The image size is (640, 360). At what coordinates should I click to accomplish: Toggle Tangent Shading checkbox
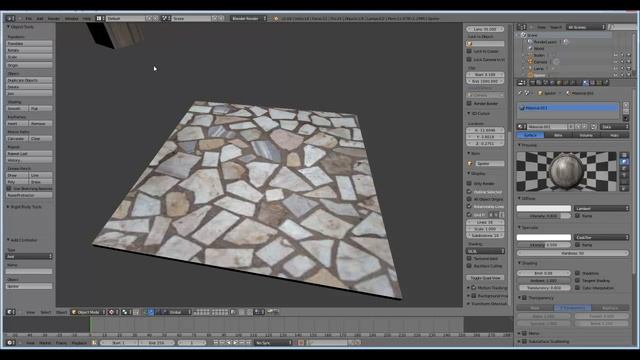pos(577,280)
